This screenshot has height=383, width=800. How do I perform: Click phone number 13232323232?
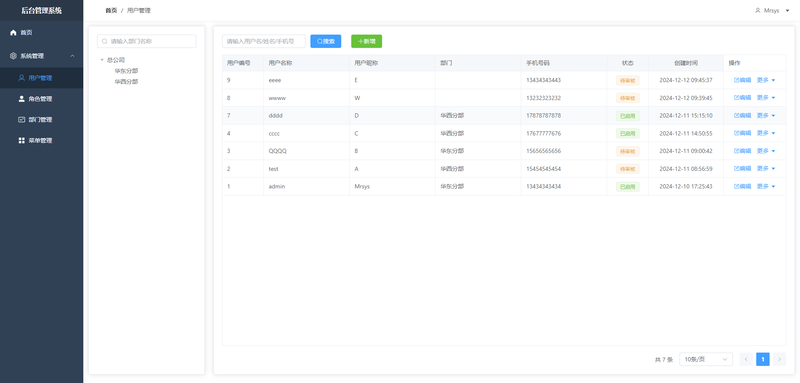coord(543,98)
